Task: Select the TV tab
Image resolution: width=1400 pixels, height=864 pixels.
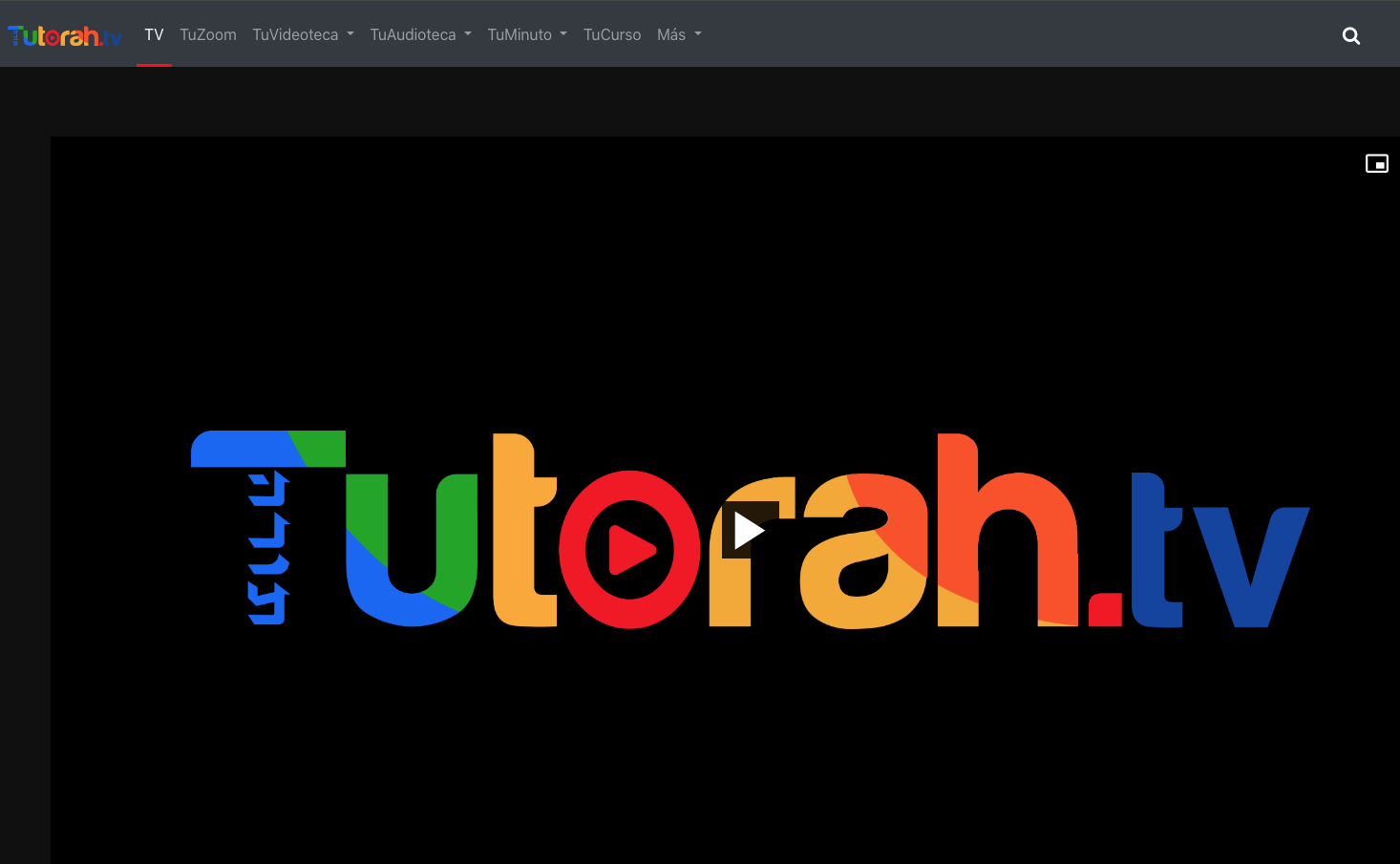Action: (154, 34)
